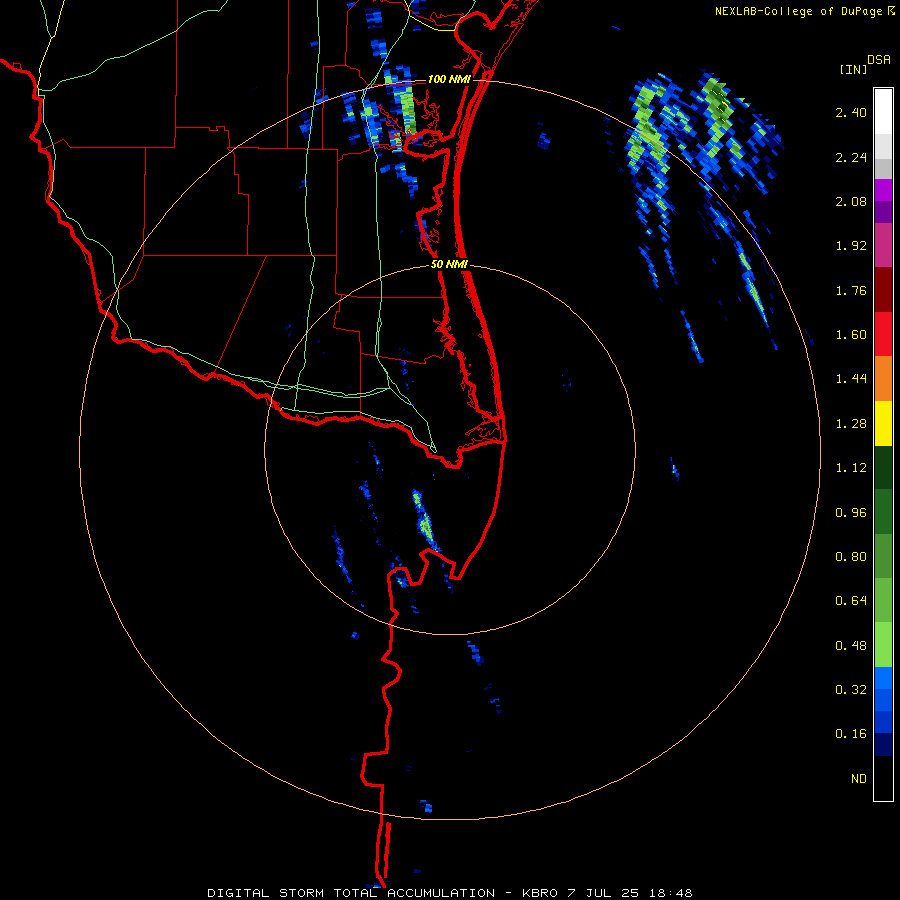Click the ND legend label
This screenshot has height=900, width=900.
pyautogui.click(x=859, y=779)
